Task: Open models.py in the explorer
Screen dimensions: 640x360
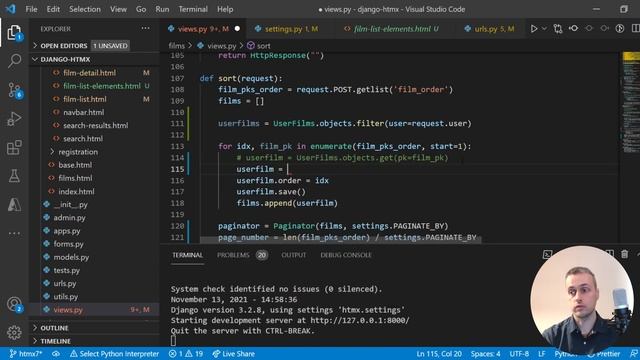Action: pos(71,257)
